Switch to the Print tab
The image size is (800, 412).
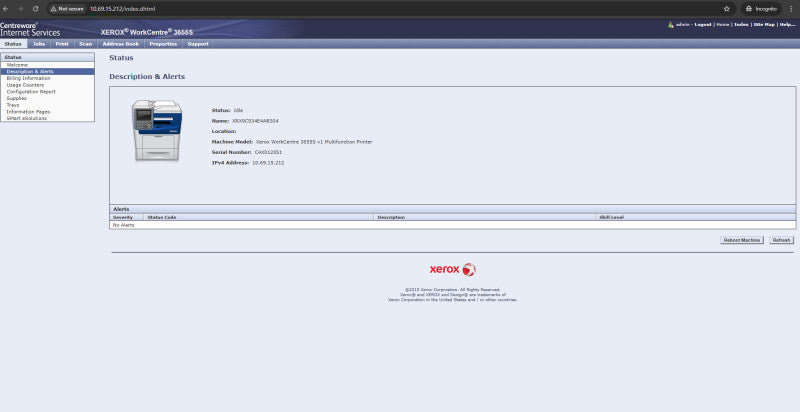pyautogui.click(x=62, y=44)
